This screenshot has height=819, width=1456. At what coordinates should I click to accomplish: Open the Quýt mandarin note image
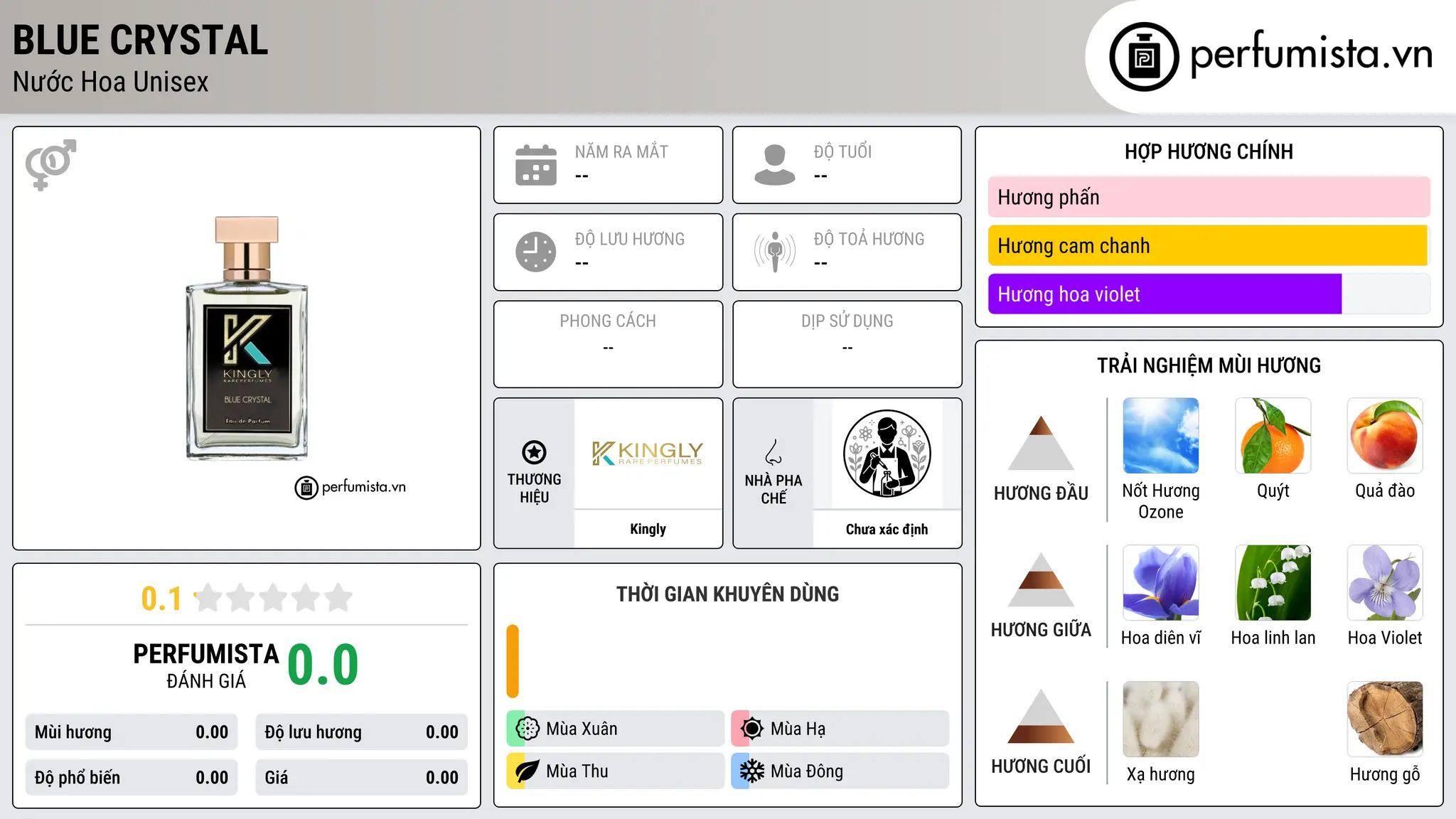1273,436
